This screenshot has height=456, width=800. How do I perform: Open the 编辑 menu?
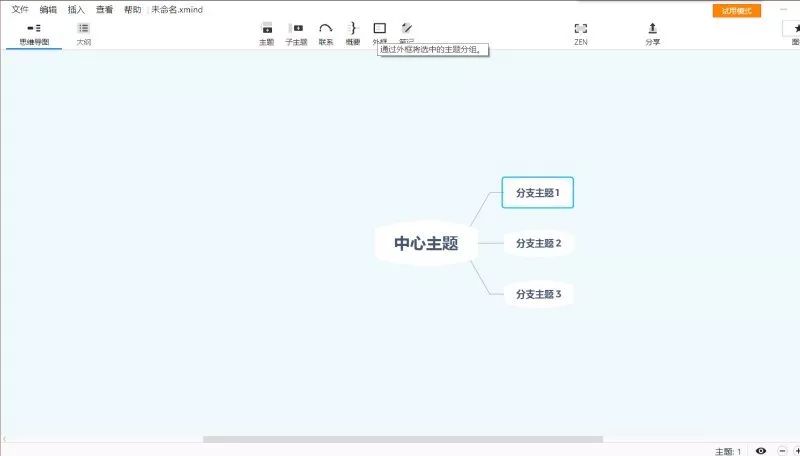tap(48, 10)
